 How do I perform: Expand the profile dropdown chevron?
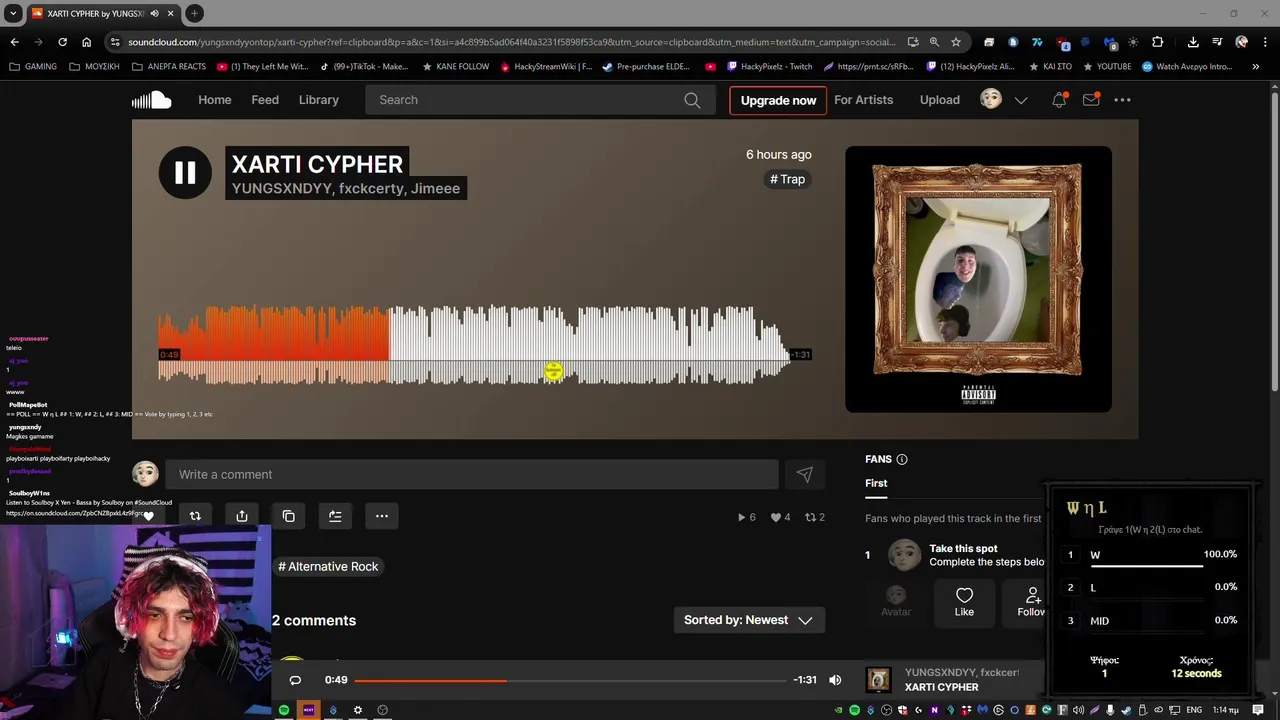pyautogui.click(x=1021, y=100)
